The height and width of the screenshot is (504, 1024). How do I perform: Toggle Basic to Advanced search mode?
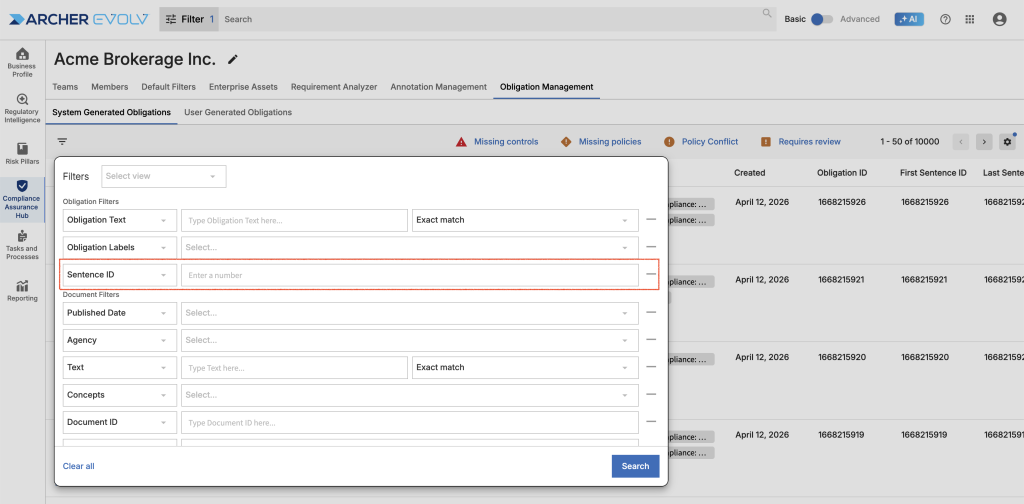[x=821, y=19]
